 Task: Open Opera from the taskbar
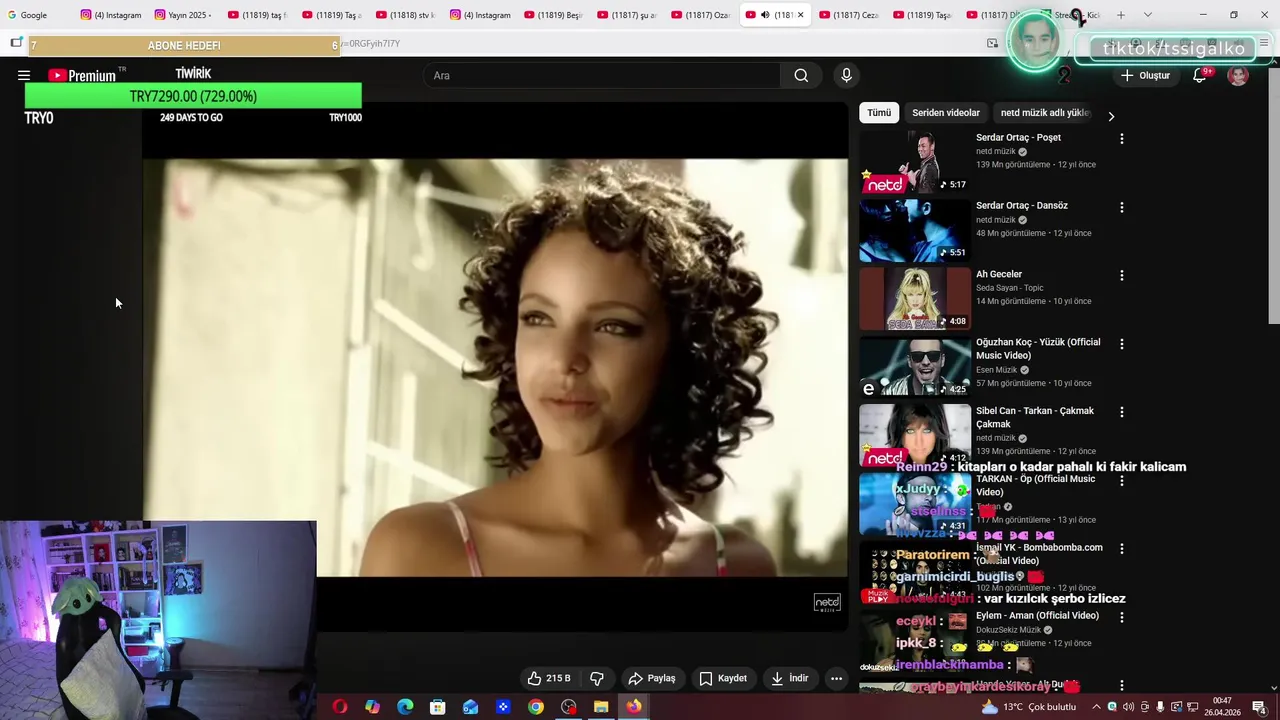[x=340, y=707]
